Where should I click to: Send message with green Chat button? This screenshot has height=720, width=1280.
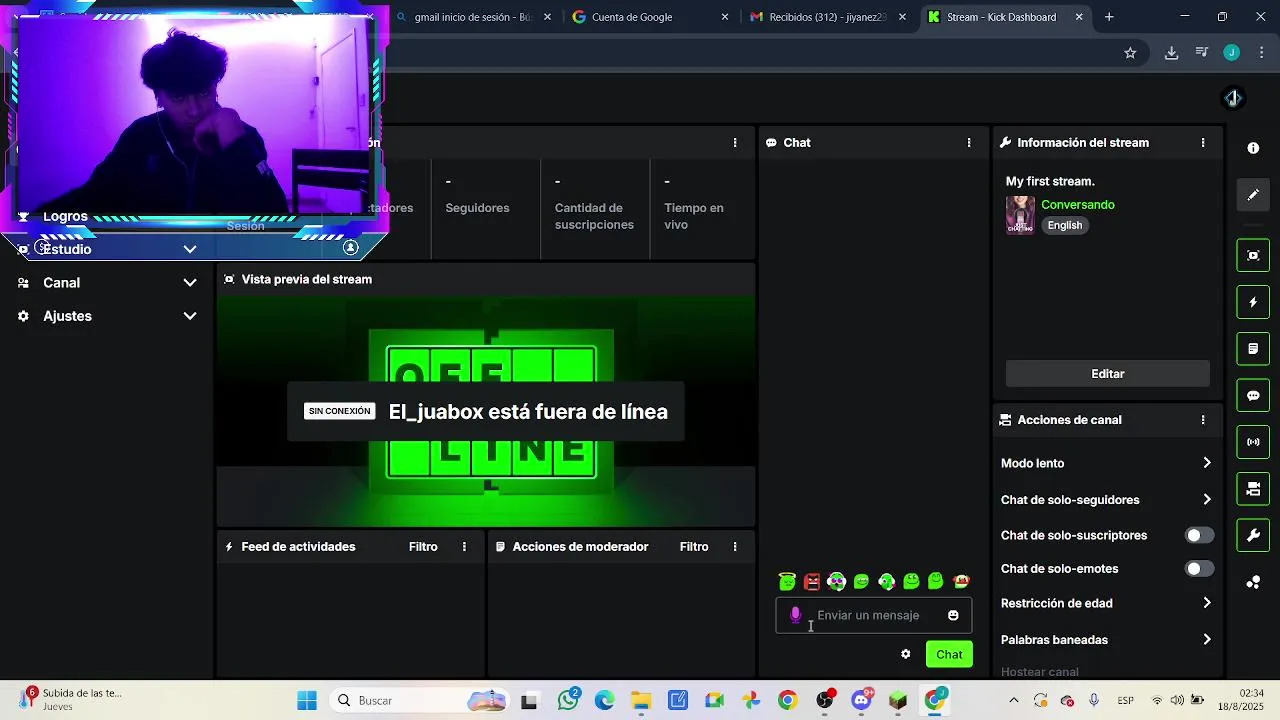pos(949,654)
